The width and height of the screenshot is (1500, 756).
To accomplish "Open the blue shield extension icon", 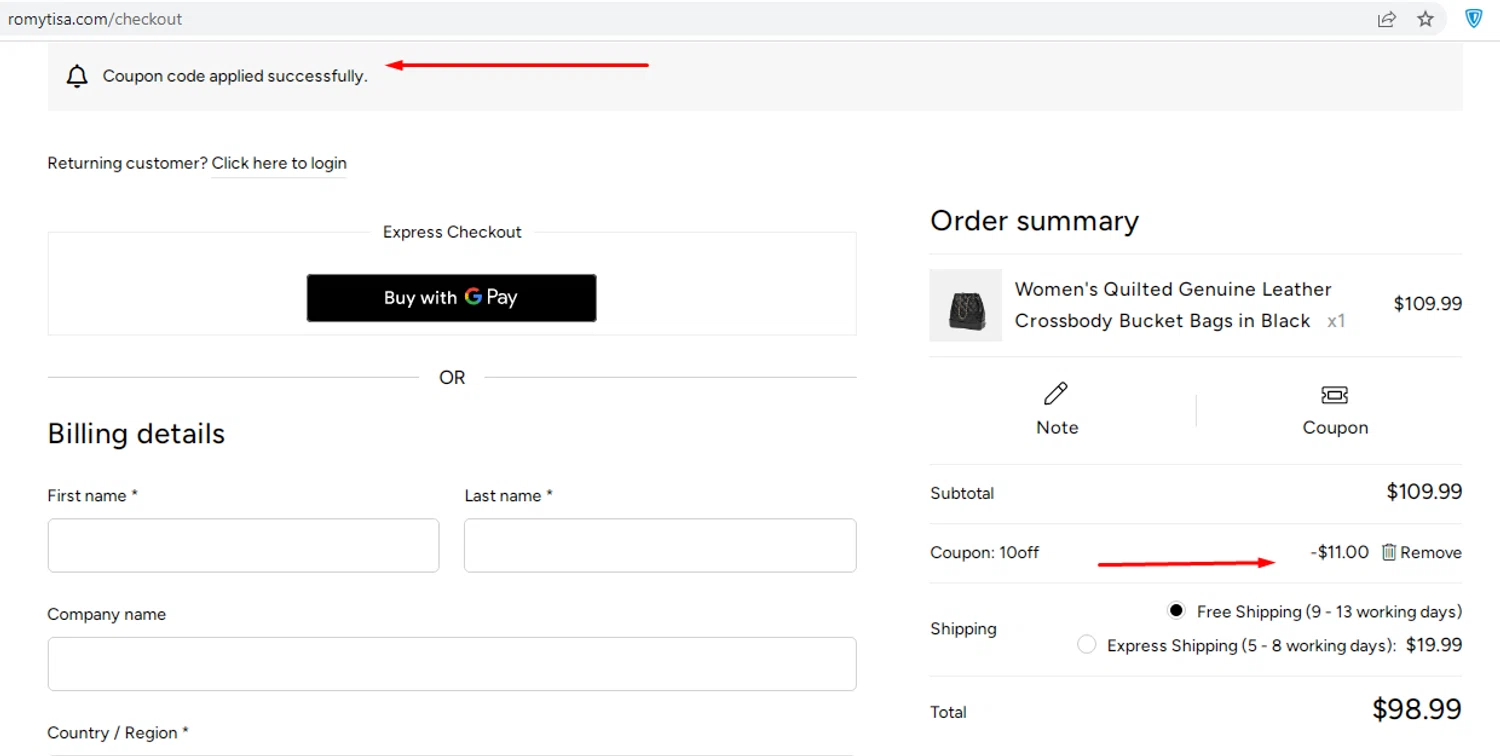I will coord(1474,19).
